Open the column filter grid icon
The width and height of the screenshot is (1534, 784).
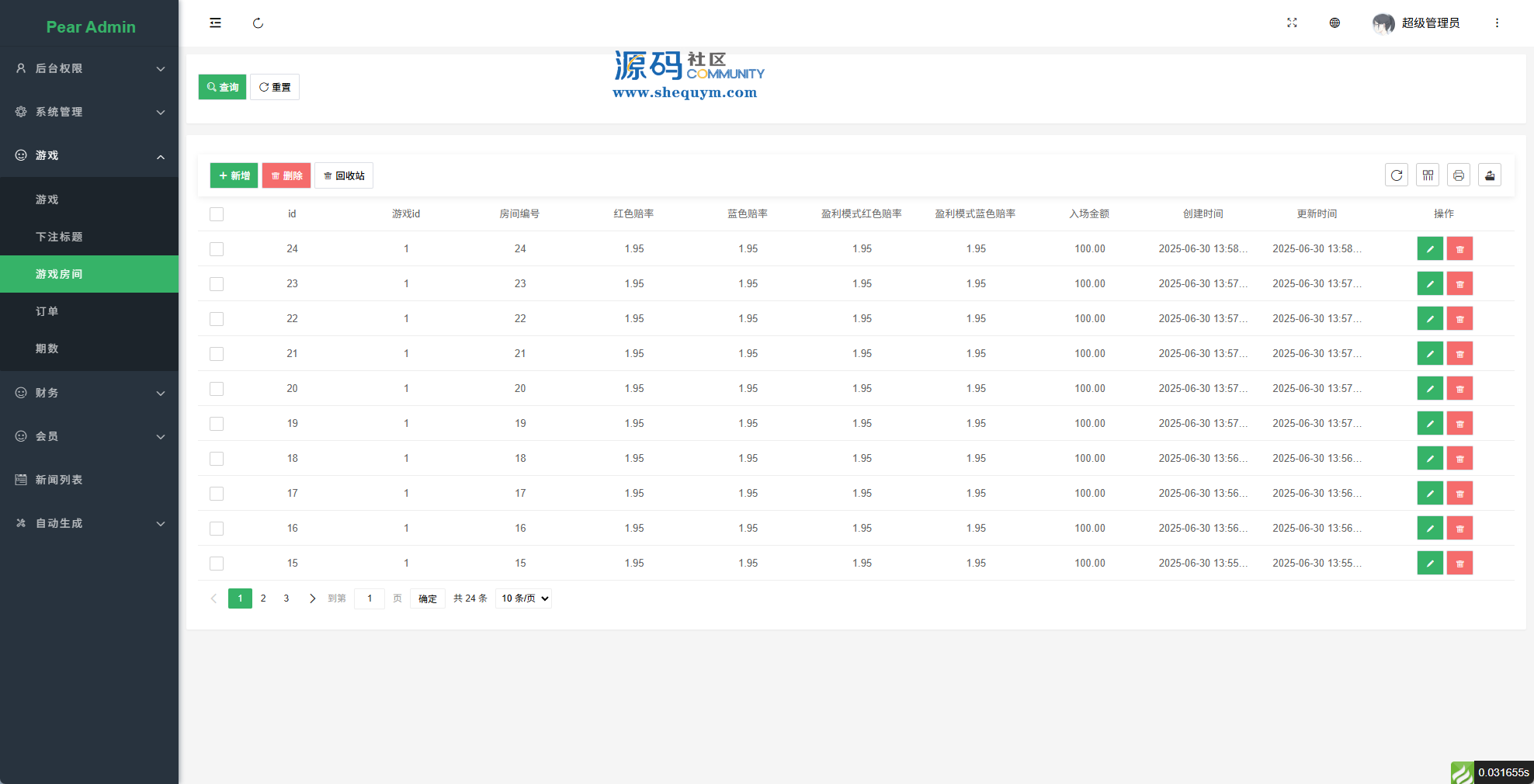click(1428, 175)
